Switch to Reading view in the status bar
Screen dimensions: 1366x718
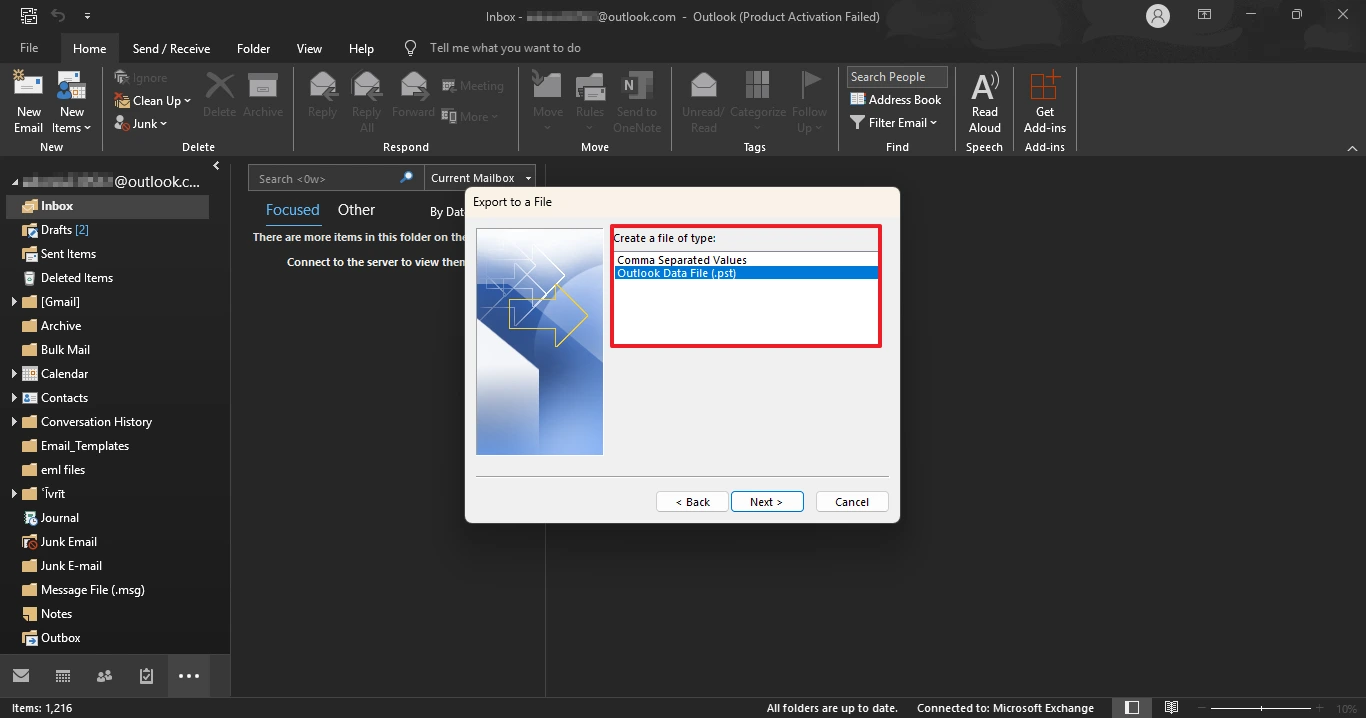pos(1171,707)
